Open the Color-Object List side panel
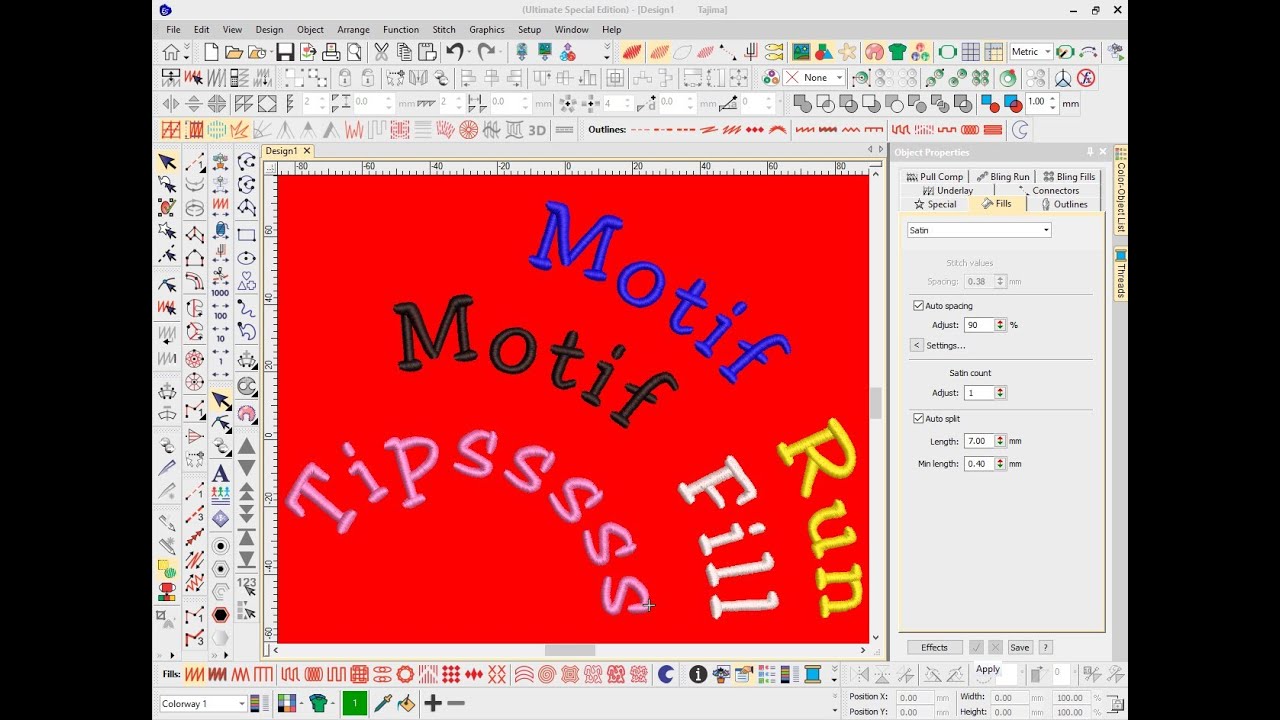Image resolution: width=1280 pixels, height=720 pixels. (x=1121, y=190)
